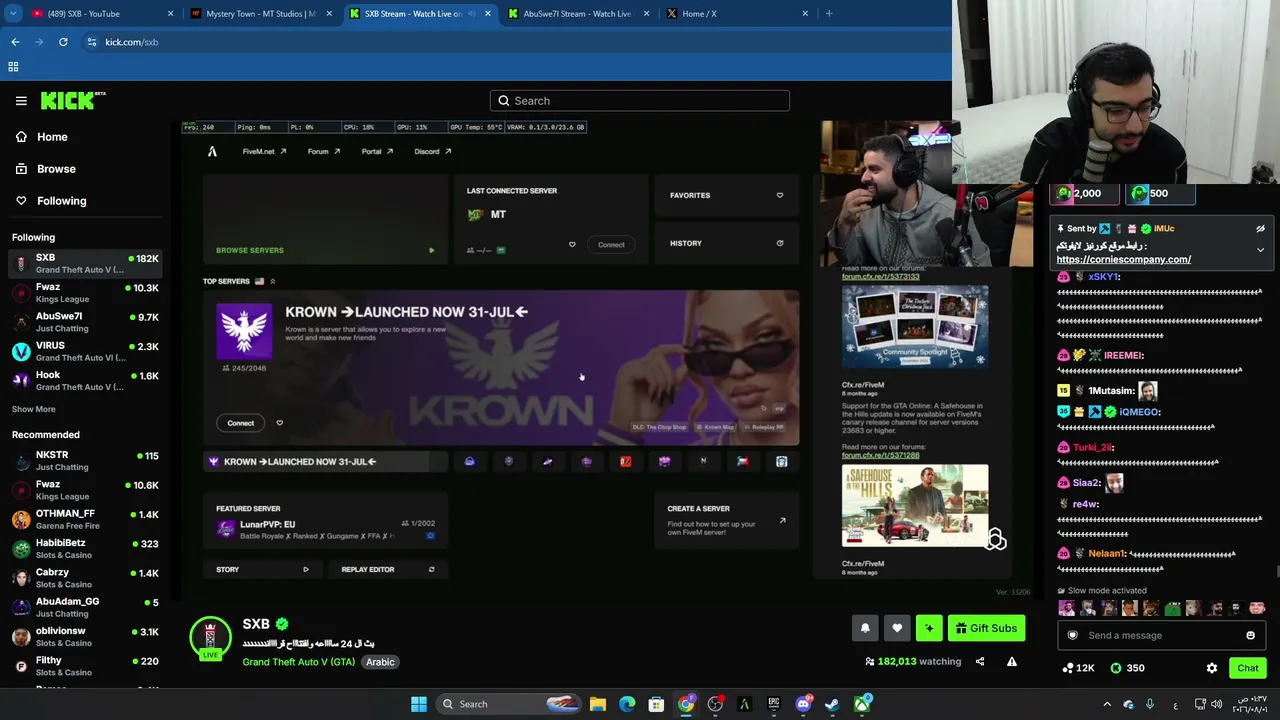The image size is (1280, 720).
Task: Click the Gift Subs button
Action: click(x=985, y=628)
